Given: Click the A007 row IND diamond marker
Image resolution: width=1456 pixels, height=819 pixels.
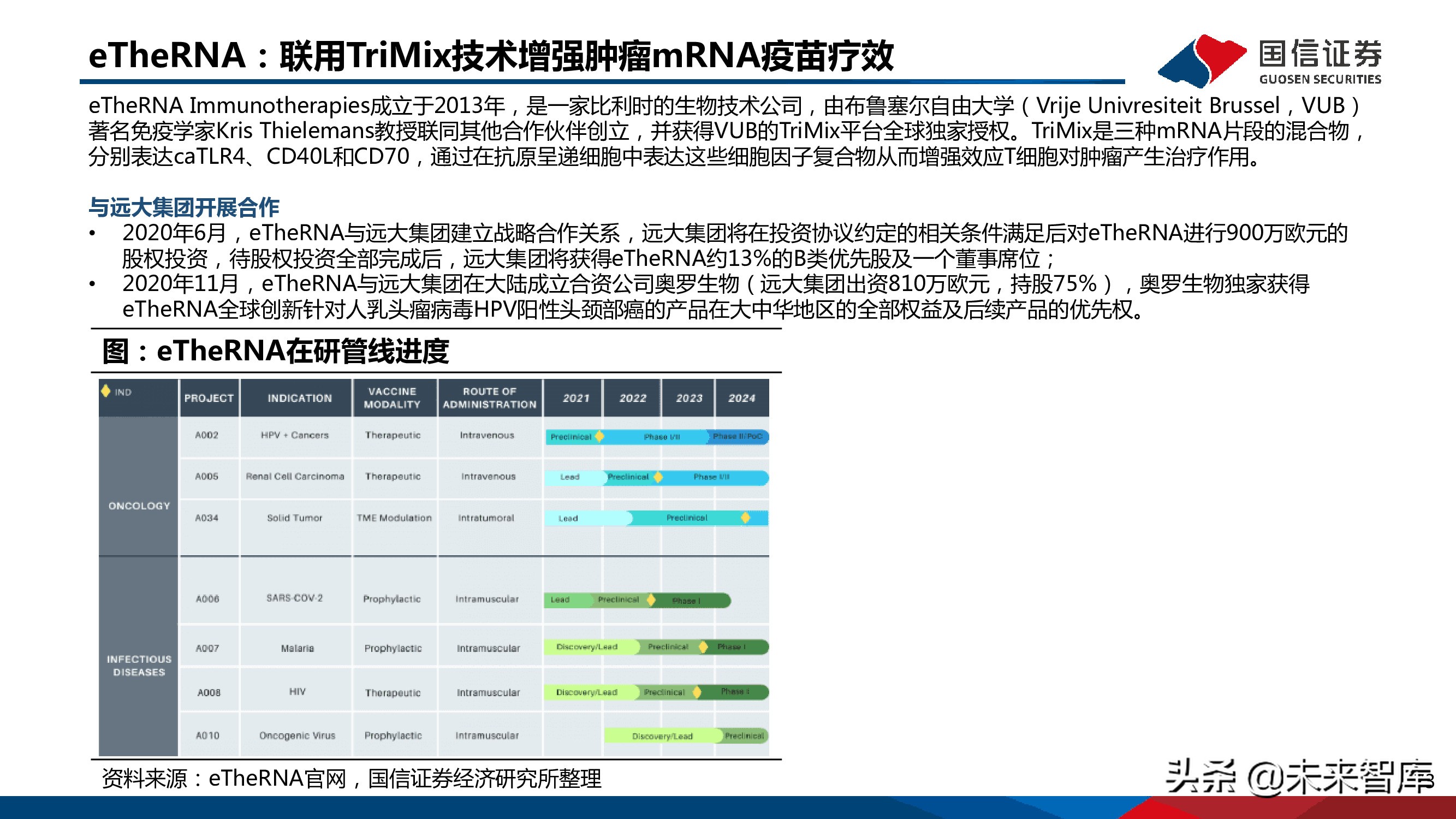Looking at the screenshot, I should 703,646.
